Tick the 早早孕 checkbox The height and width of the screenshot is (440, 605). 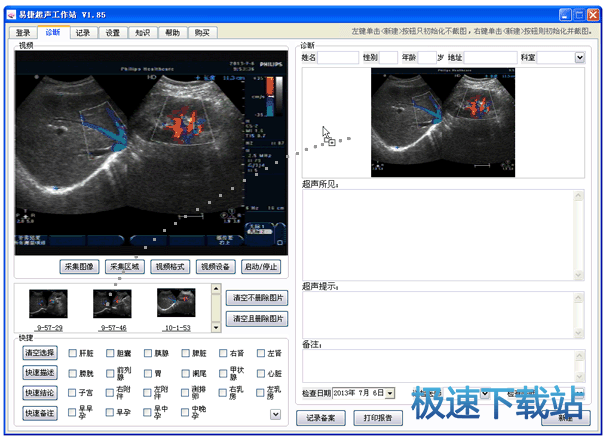[72, 413]
